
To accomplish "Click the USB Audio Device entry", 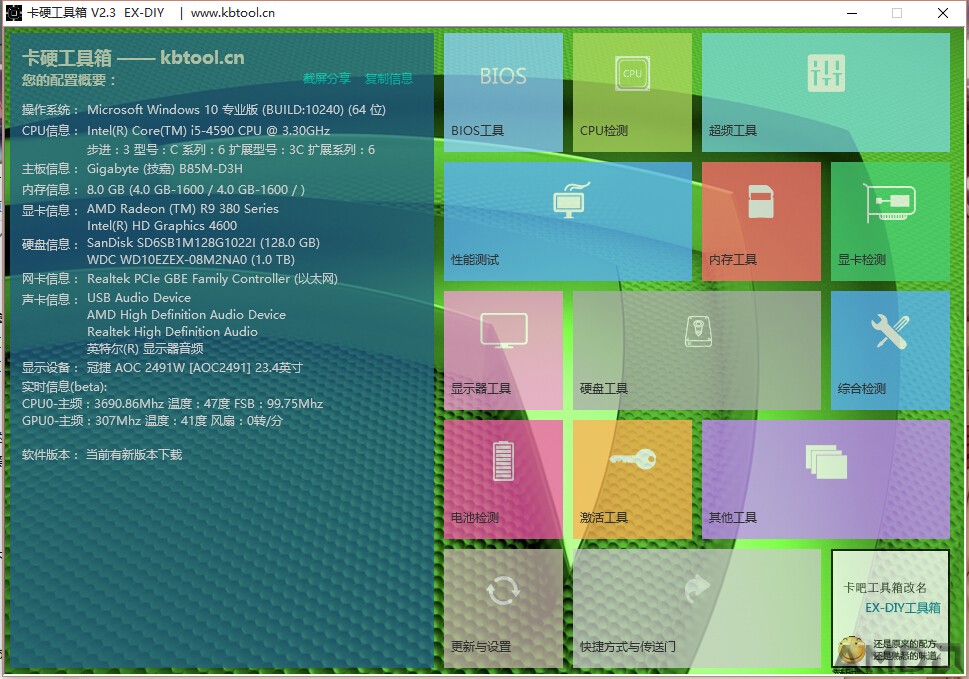I will pos(138,298).
